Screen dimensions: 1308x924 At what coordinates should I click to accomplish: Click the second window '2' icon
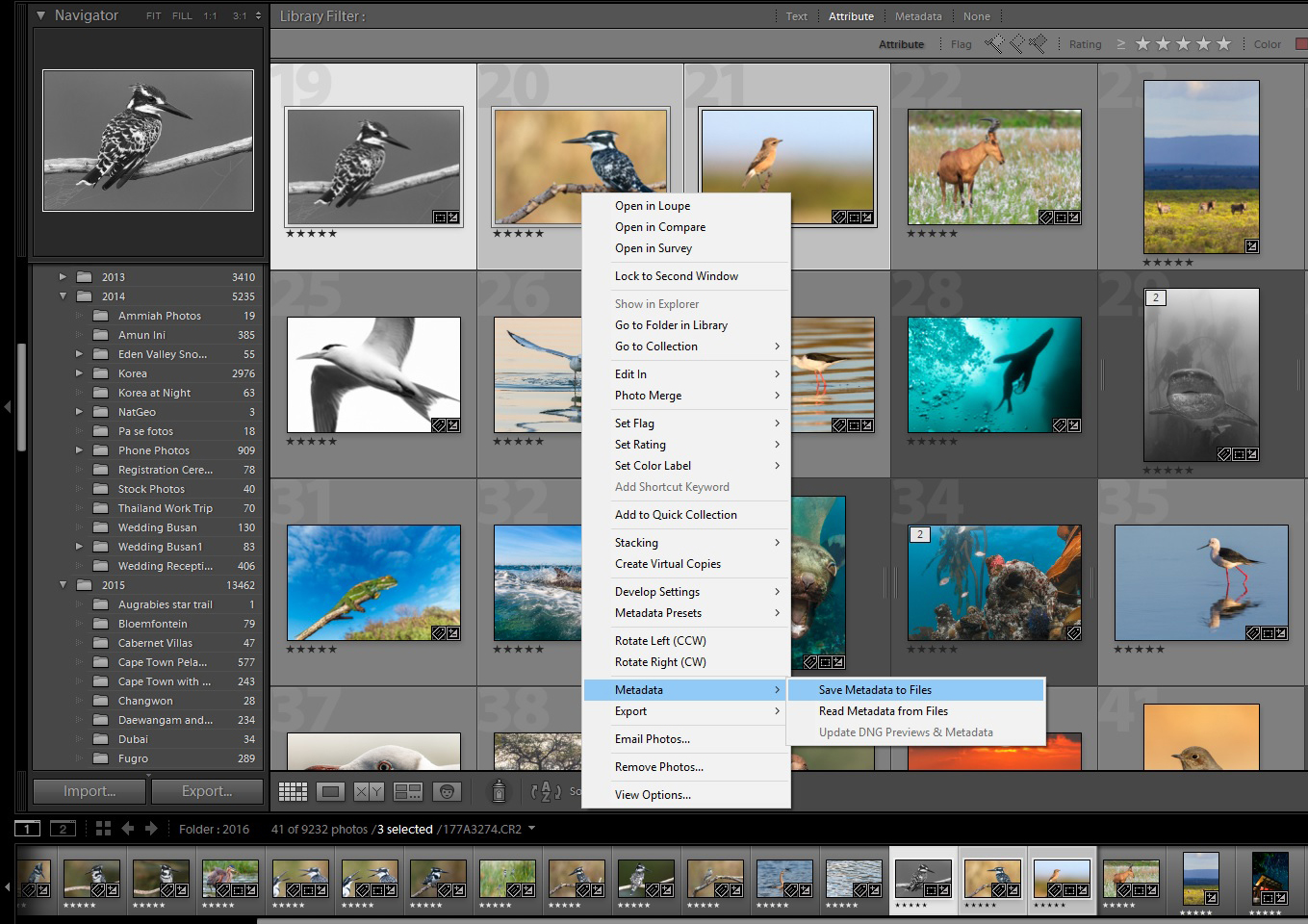(x=63, y=829)
